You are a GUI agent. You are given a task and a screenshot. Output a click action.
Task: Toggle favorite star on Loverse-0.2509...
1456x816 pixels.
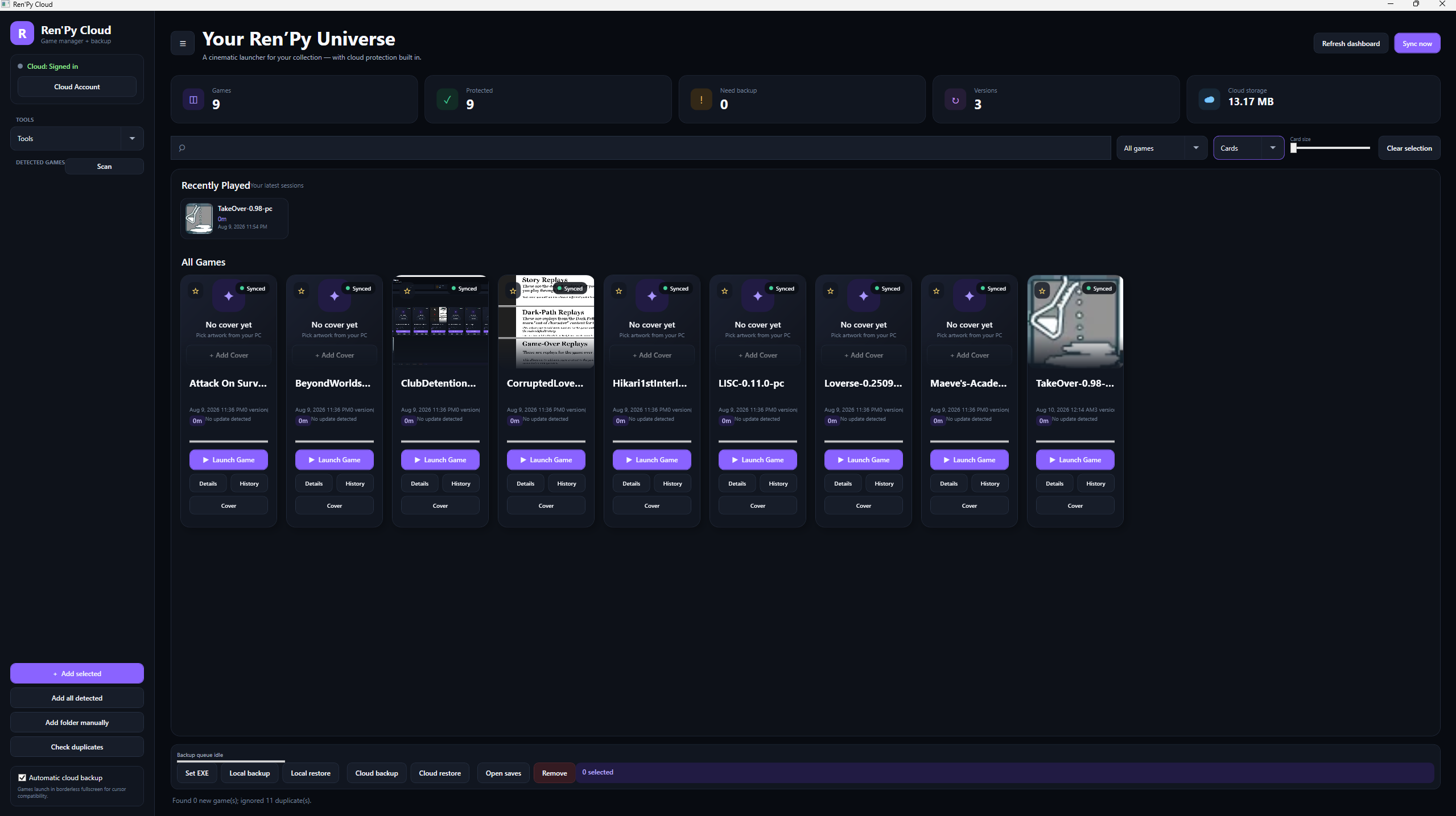coord(831,291)
